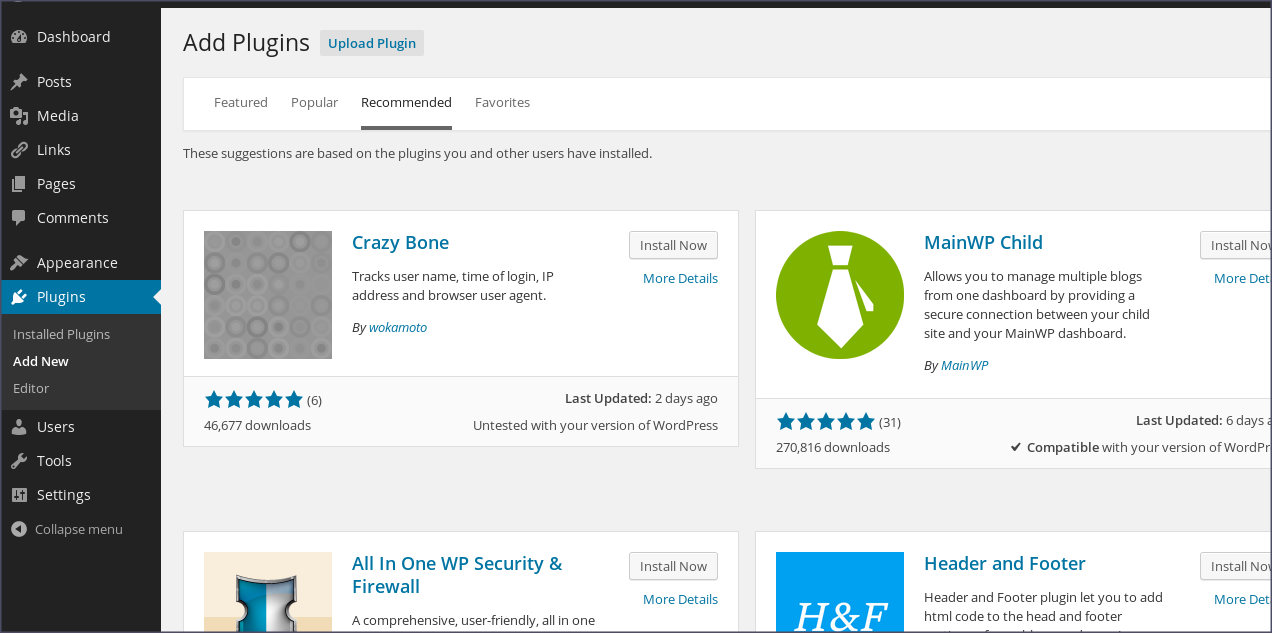The height and width of the screenshot is (633, 1272).
Task: Click the Media library icon
Action: pyautogui.click(x=19, y=116)
